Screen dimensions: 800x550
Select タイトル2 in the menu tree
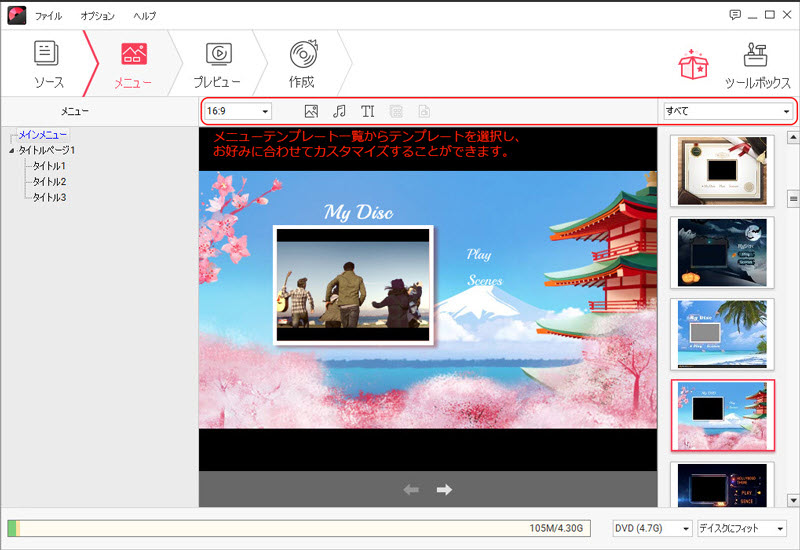[49, 182]
